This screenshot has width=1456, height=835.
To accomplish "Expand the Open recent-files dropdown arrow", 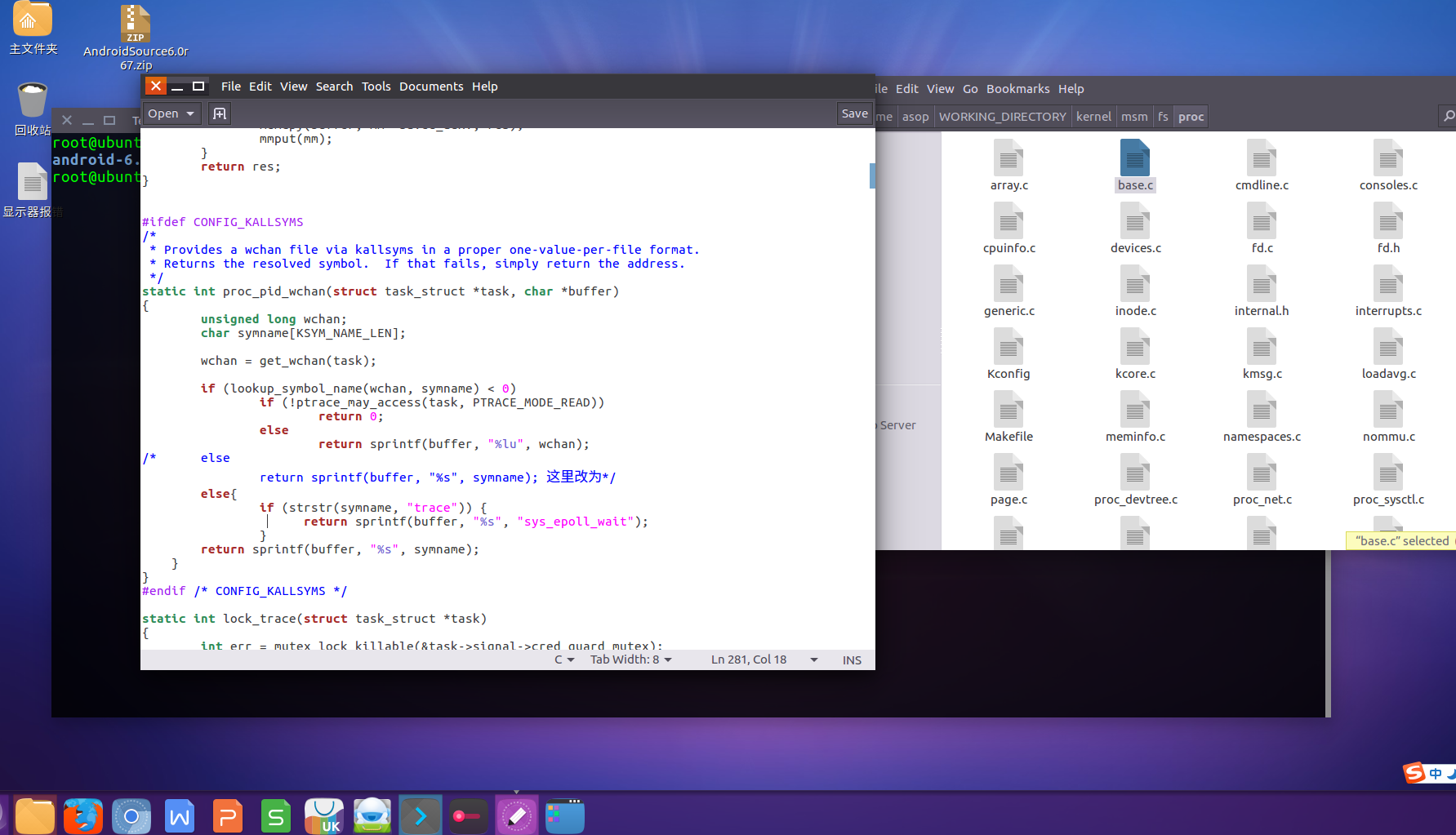I will 191,113.
